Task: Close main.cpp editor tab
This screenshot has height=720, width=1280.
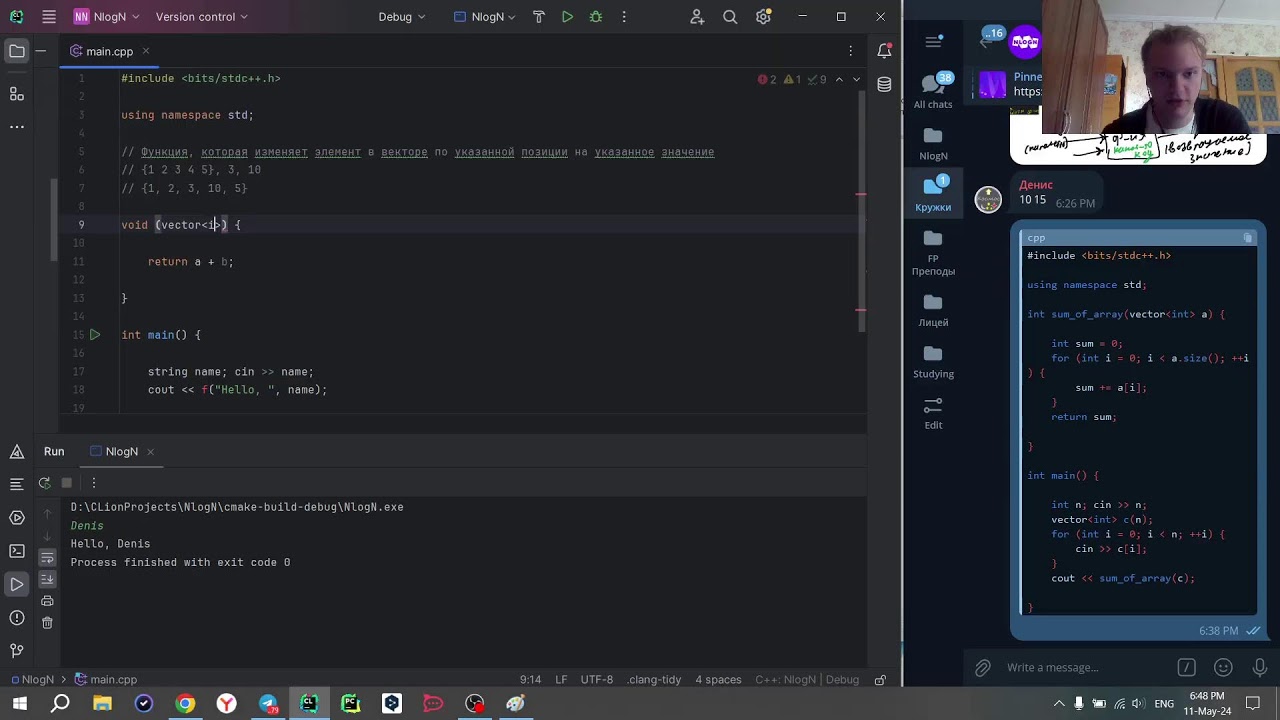Action: [x=146, y=51]
